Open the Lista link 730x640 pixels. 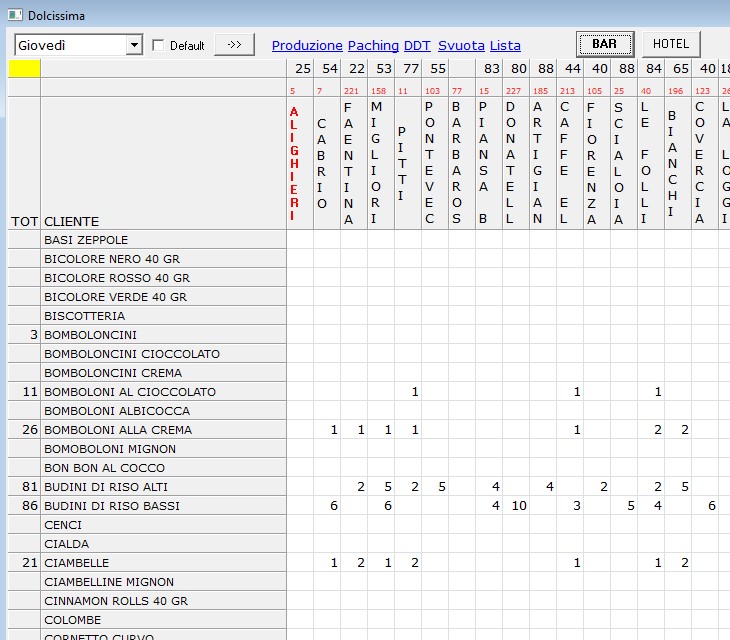505,45
